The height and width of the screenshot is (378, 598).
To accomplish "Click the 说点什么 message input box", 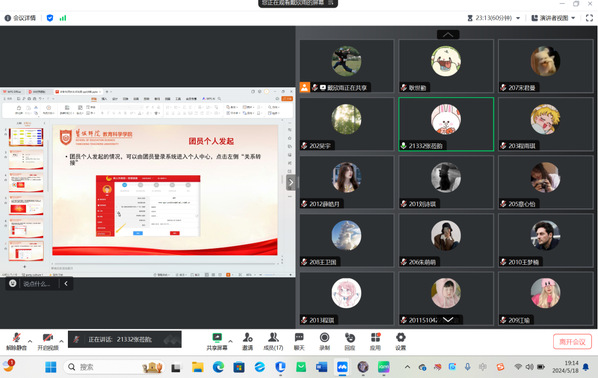I will click(37, 283).
